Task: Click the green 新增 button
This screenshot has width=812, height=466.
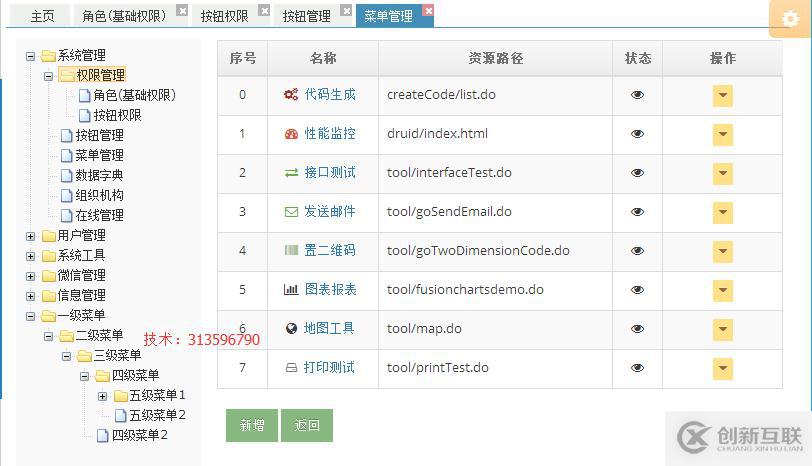Action: (252, 425)
